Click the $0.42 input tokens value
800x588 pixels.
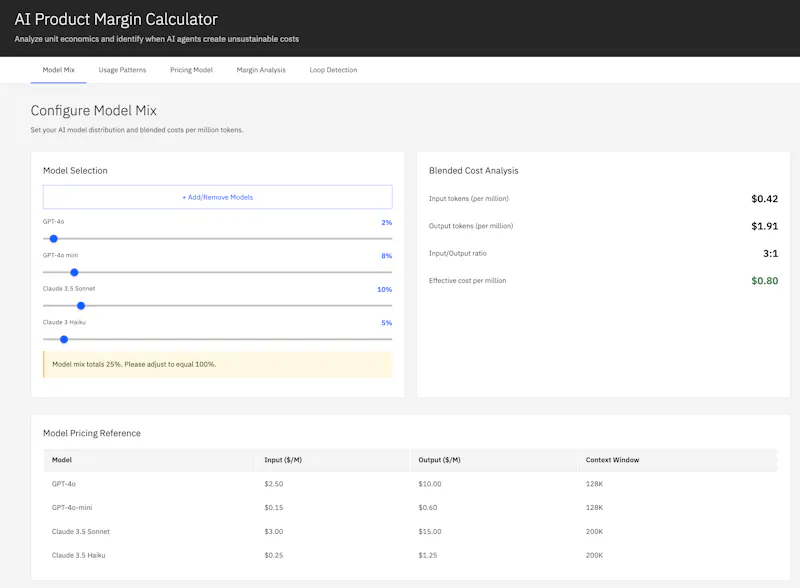[764, 199]
